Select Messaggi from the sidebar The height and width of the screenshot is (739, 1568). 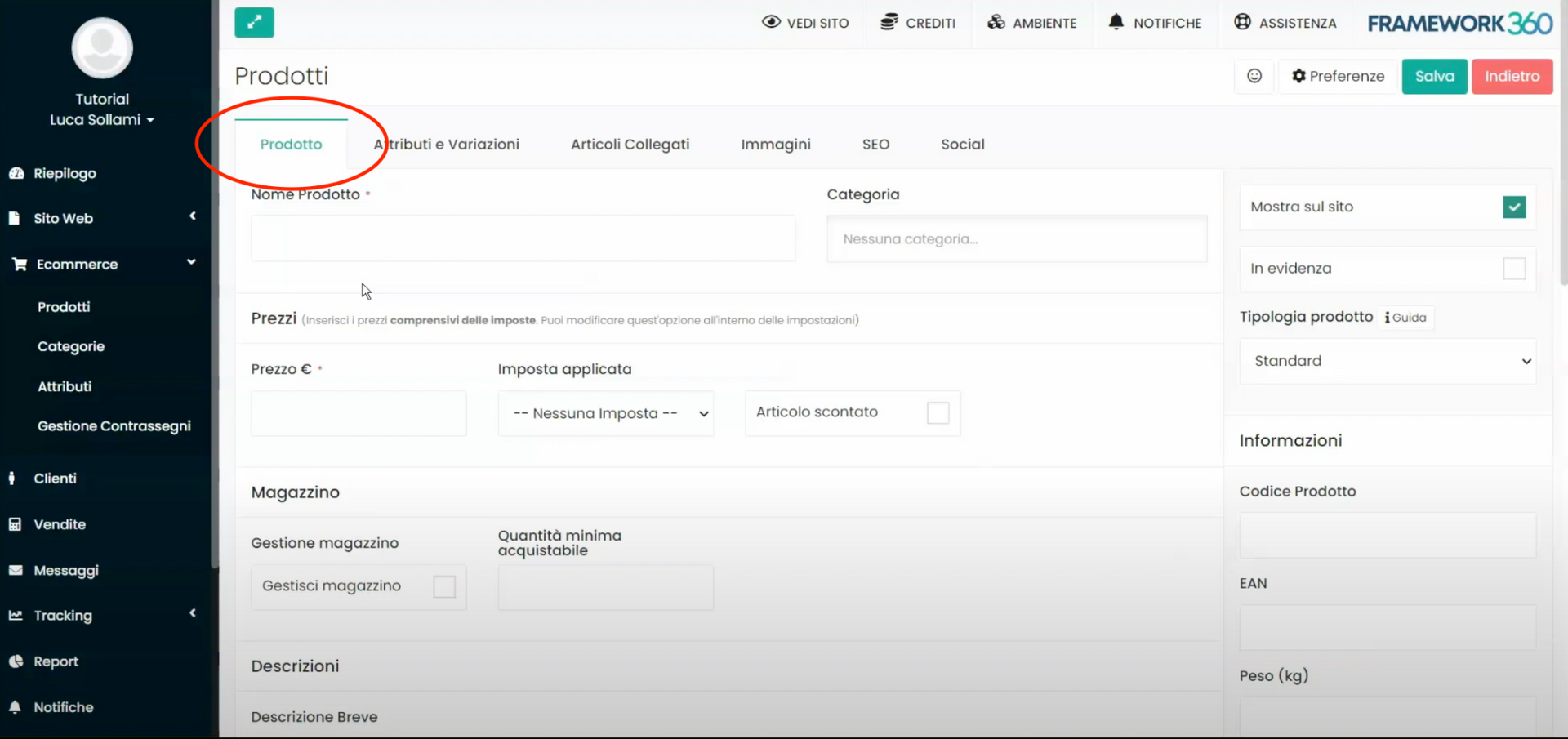tap(66, 570)
